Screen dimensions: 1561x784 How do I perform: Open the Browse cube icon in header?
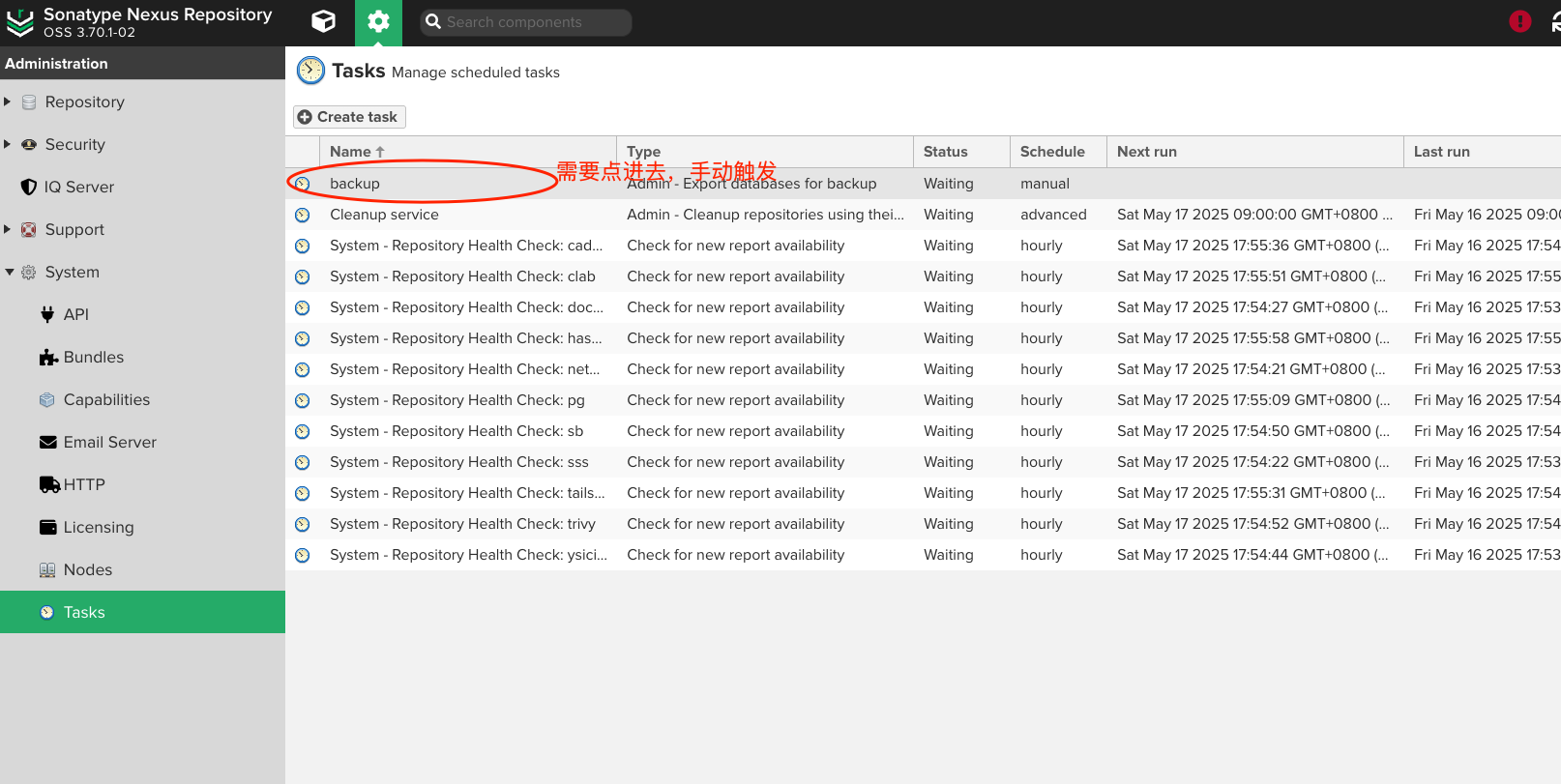(x=324, y=21)
